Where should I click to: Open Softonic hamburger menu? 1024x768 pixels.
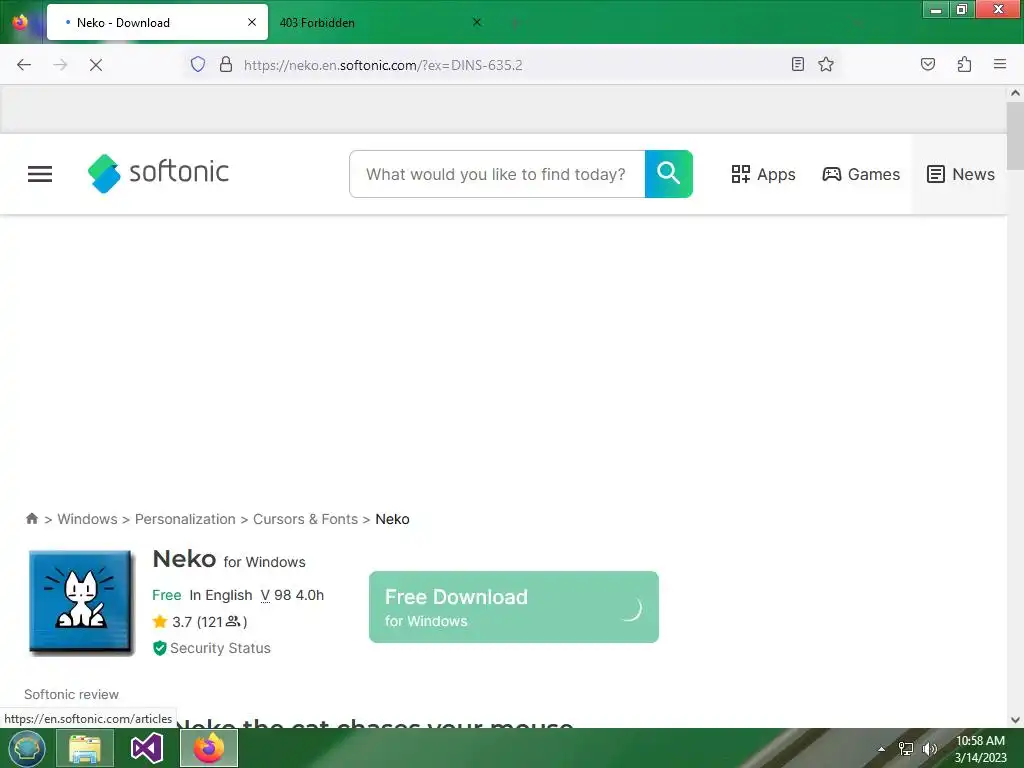coord(40,174)
